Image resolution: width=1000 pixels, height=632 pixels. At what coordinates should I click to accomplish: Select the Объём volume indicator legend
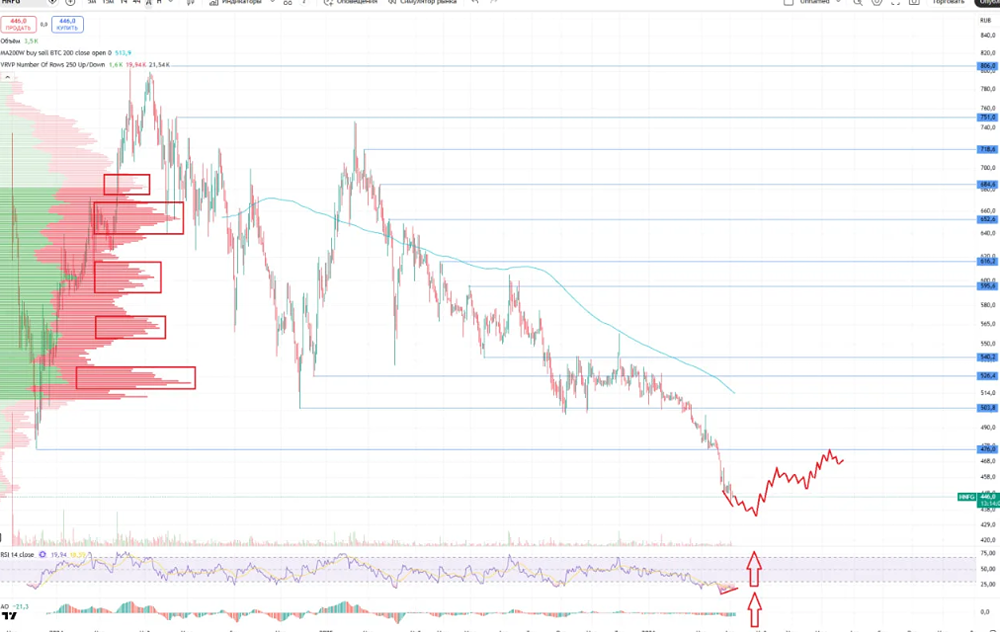10,41
